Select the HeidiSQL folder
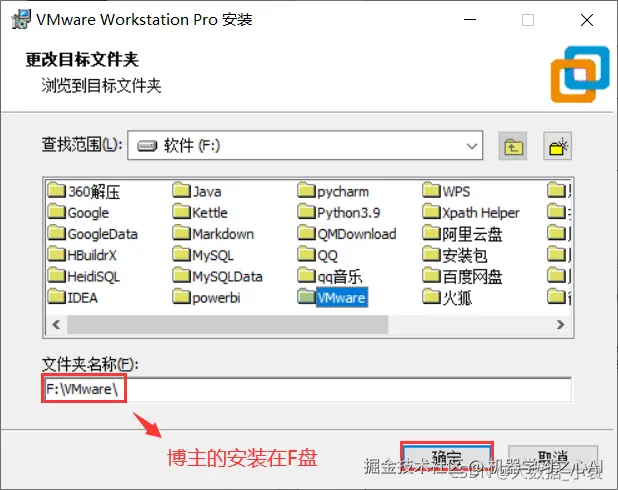Image resolution: width=618 pixels, height=490 pixels. [x=84, y=276]
